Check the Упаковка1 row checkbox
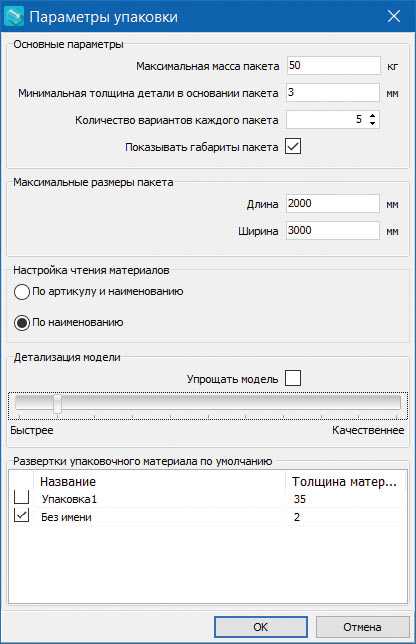This screenshot has height=644, width=416. (x=21, y=497)
